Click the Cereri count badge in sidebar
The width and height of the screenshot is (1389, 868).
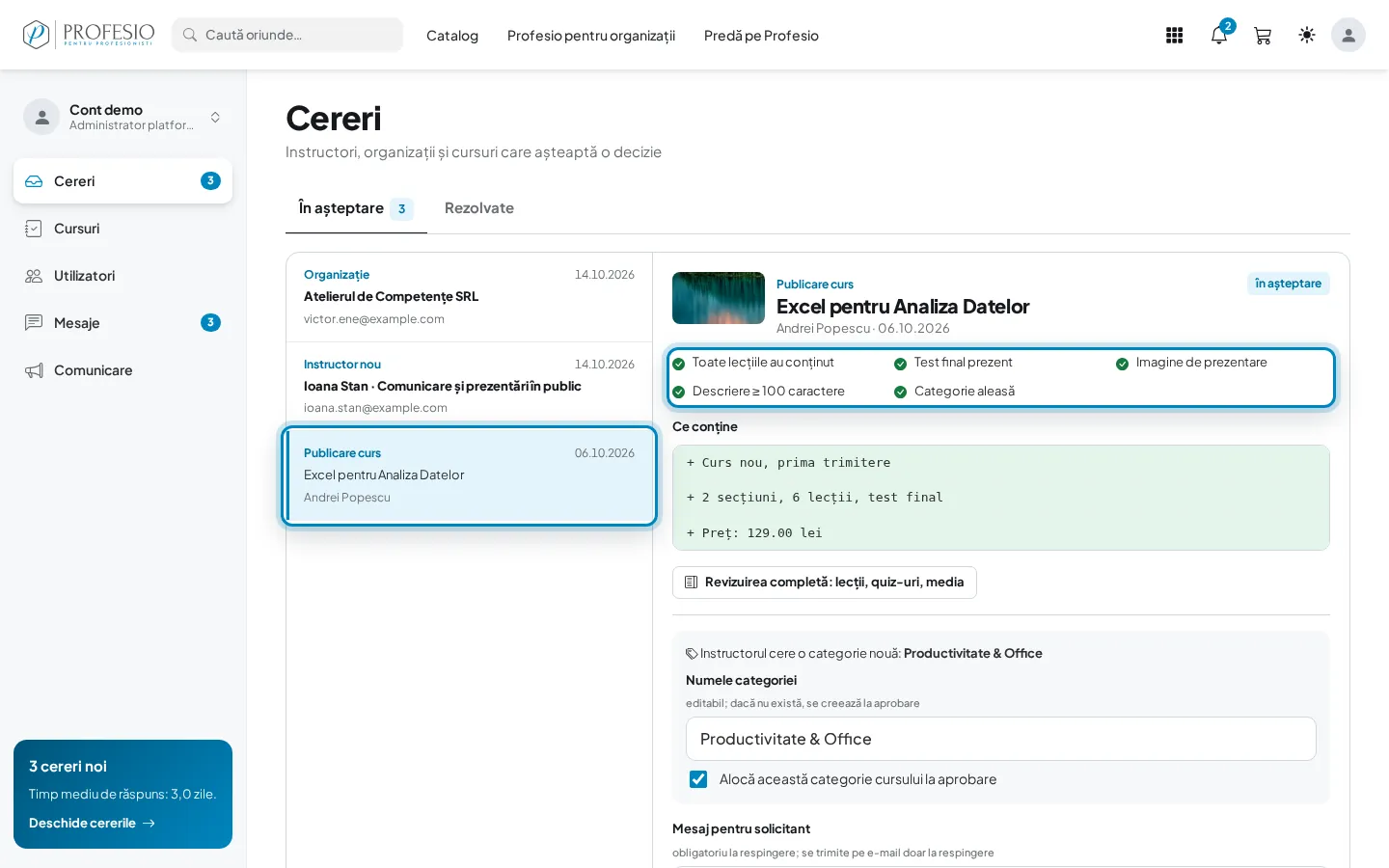coord(210,181)
